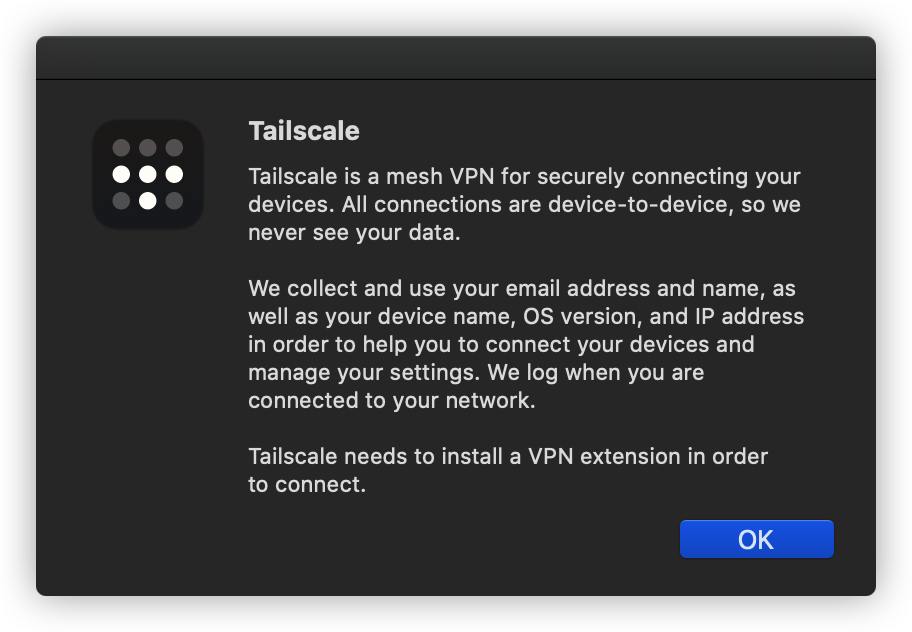Click middle-right bright dot of Tailscale logo
Image resolution: width=912 pixels, height=632 pixels.
tap(174, 174)
